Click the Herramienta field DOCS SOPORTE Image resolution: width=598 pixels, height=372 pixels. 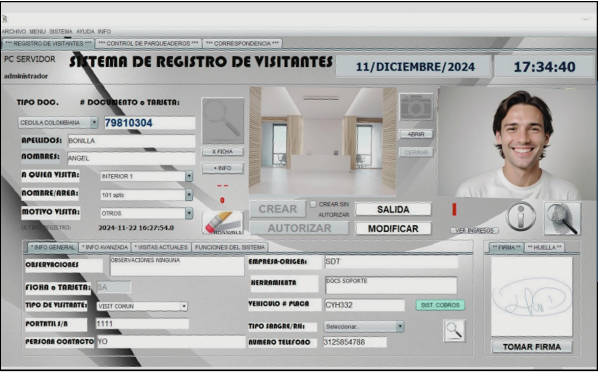pyautogui.click(x=391, y=285)
